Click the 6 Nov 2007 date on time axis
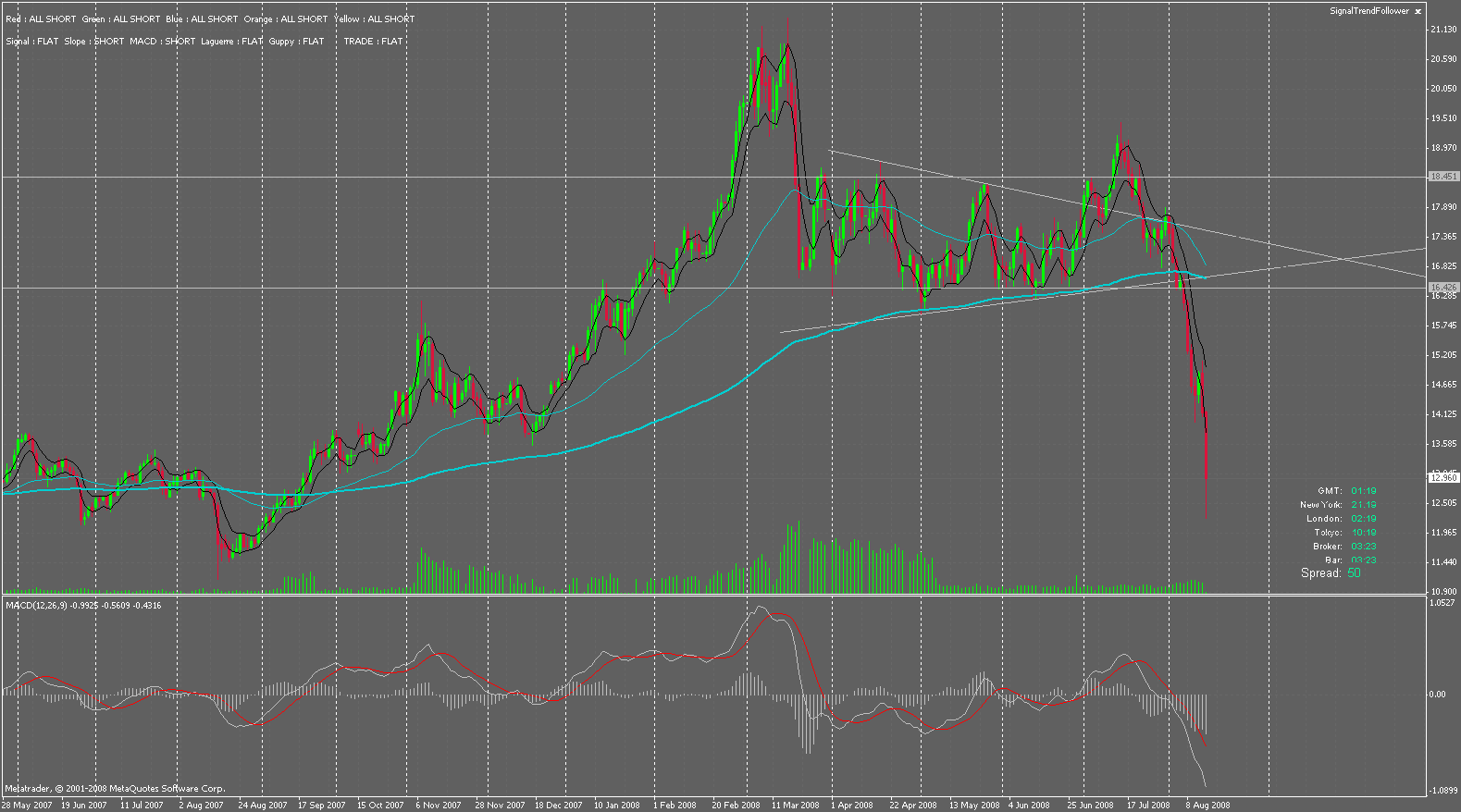1461x812 pixels. tap(439, 806)
